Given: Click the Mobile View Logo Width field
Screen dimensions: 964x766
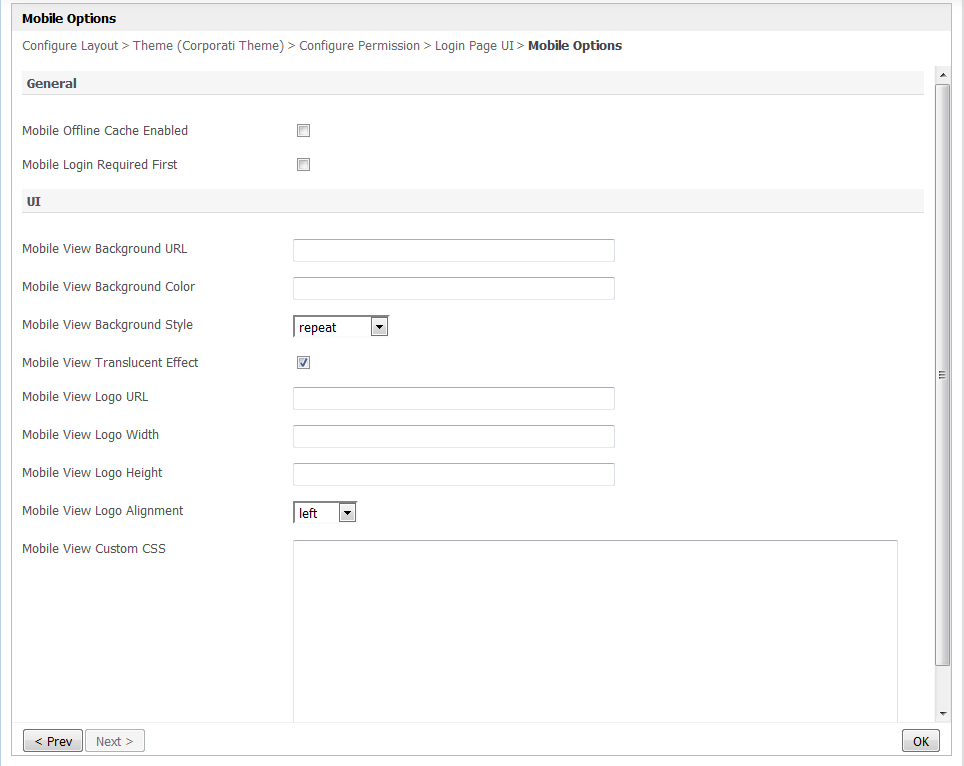Looking at the screenshot, I should [x=453, y=436].
